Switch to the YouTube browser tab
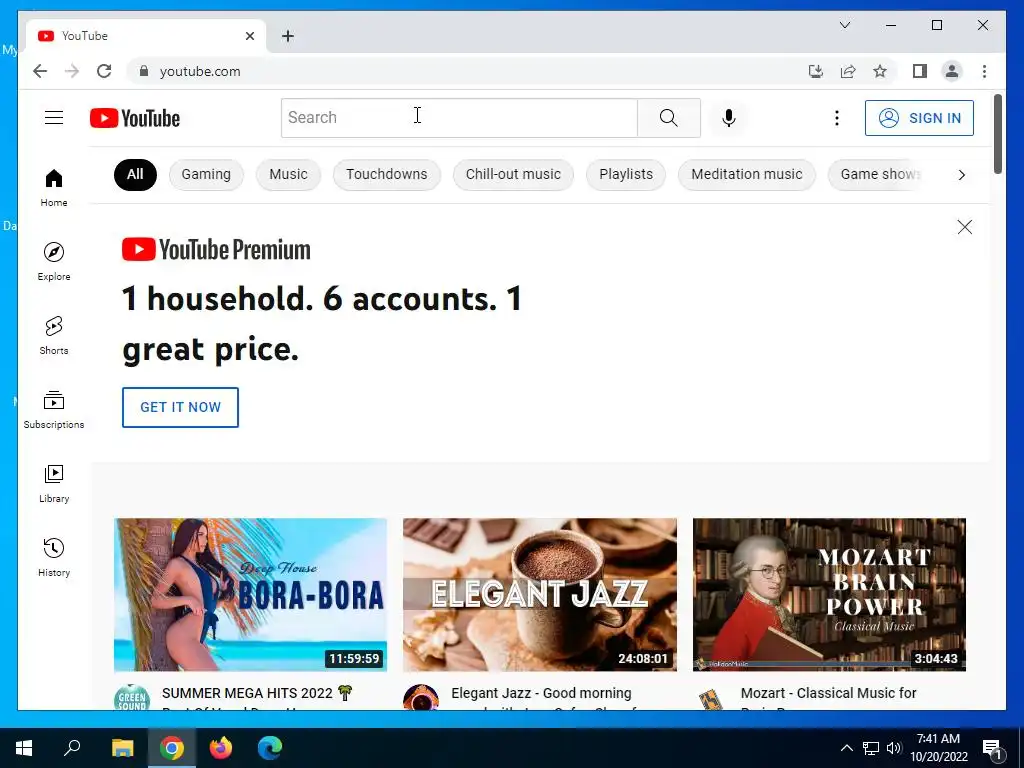Image resolution: width=1024 pixels, height=768 pixels. pyautogui.click(x=146, y=36)
